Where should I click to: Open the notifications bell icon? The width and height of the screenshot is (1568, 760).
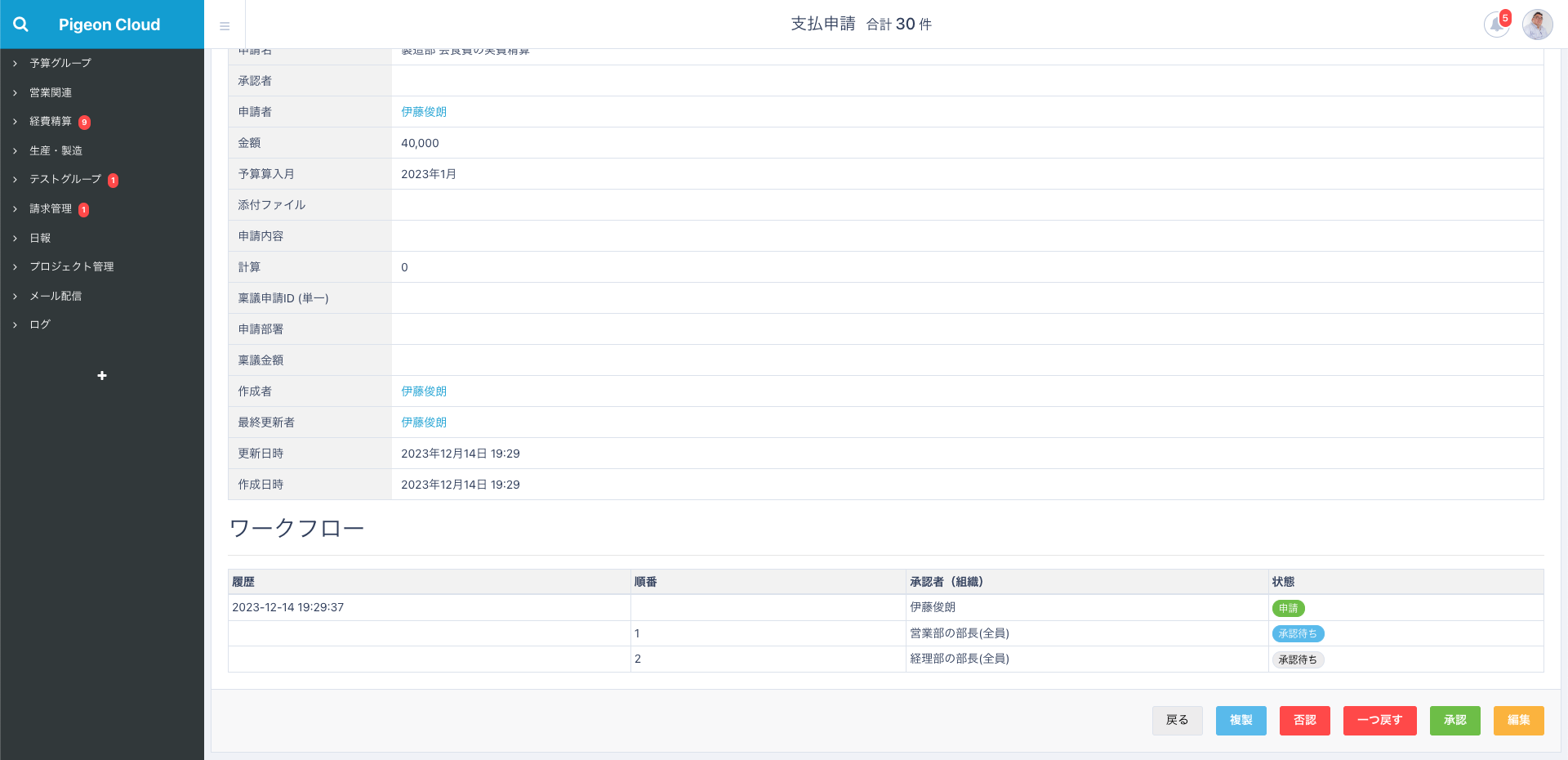click(x=1496, y=25)
